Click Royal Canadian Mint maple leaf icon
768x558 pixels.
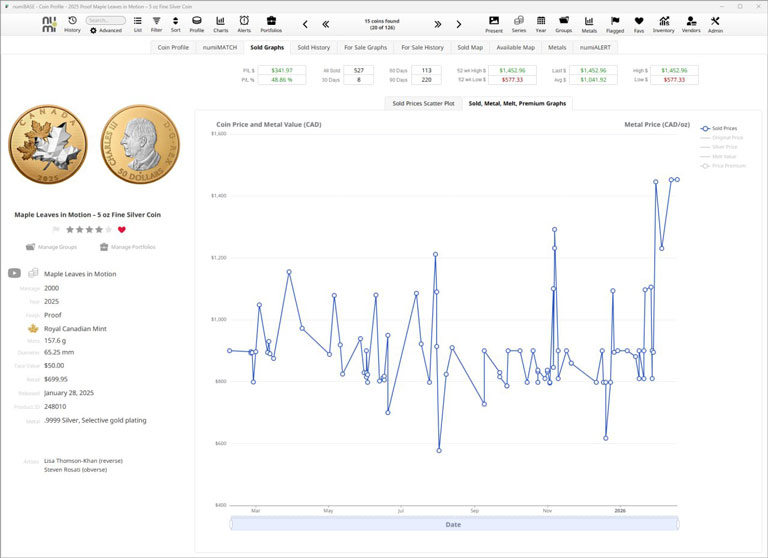(33, 328)
